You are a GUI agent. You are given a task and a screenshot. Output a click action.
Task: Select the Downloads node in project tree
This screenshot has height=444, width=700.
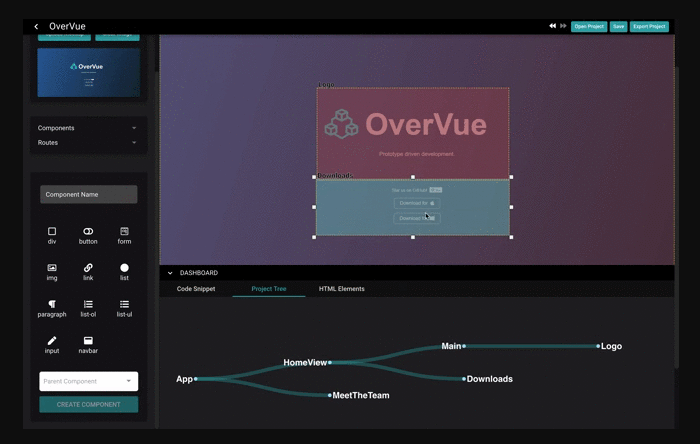487,379
